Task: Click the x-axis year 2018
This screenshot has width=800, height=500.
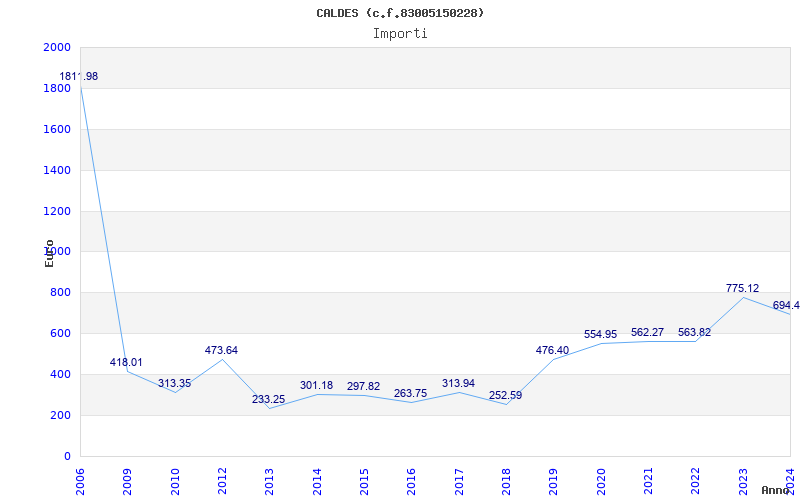Action: coord(506,482)
